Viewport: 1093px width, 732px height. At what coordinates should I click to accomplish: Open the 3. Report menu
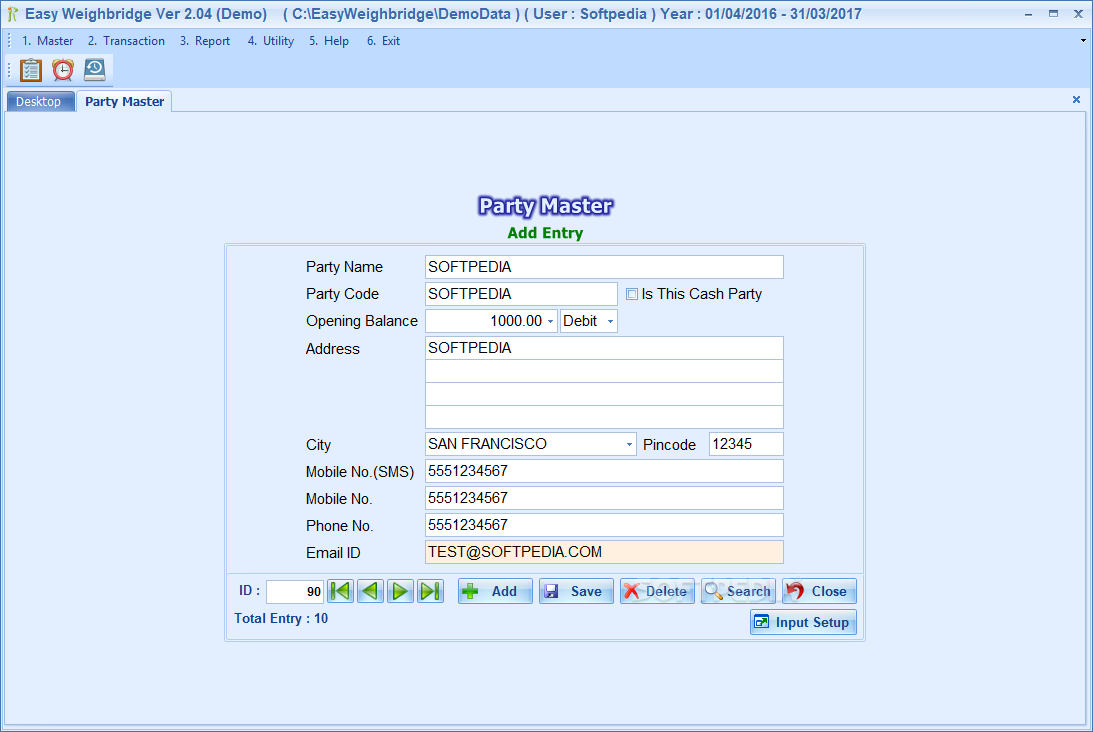pyautogui.click(x=205, y=41)
